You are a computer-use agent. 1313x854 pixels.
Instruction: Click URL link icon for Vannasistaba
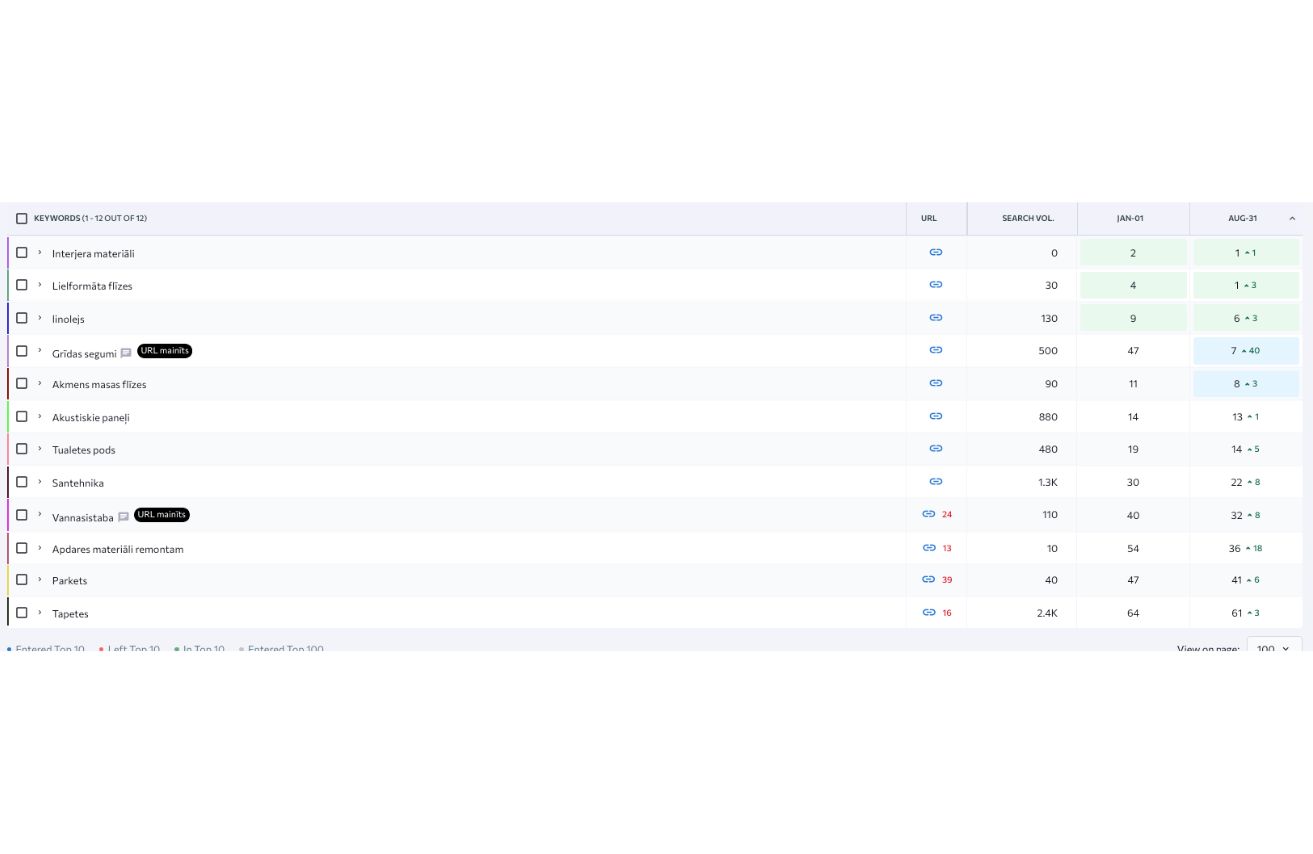pos(929,514)
